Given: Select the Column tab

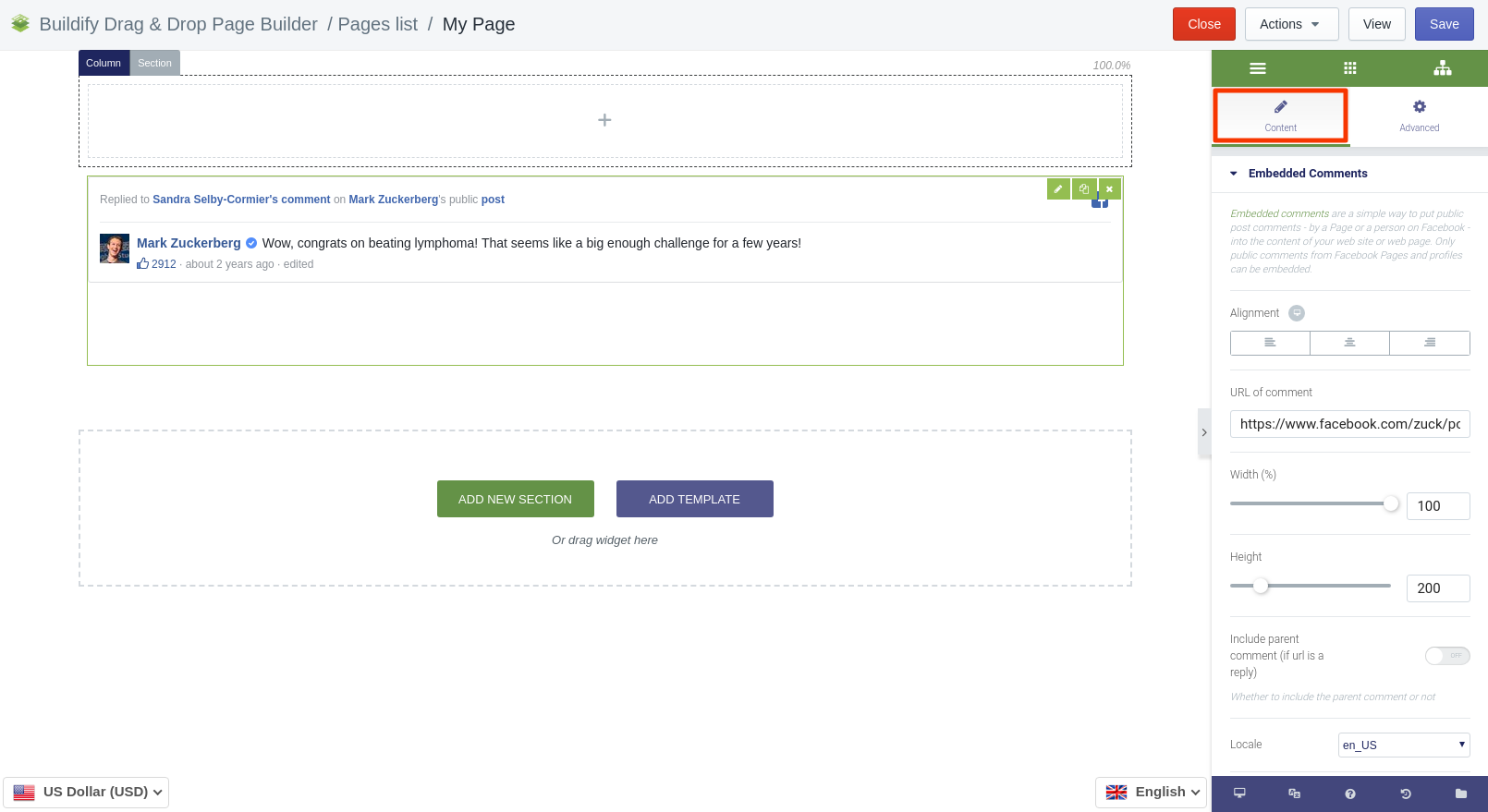Looking at the screenshot, I should (x=104, y=63).
